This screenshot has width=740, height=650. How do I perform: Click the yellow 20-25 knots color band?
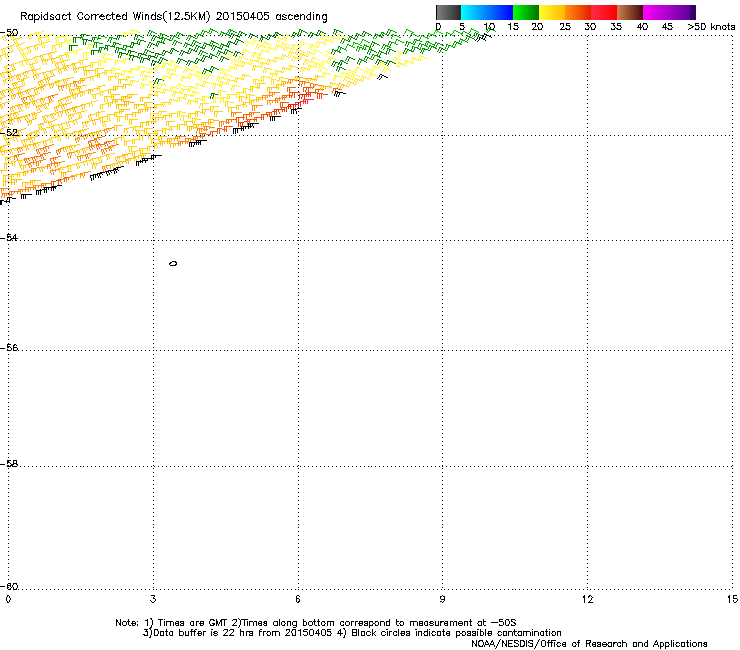click(552, 12)
